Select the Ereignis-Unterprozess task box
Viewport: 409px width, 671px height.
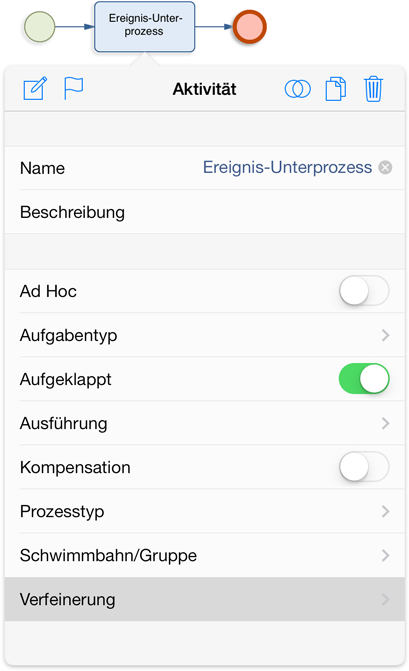coord(145,27)
